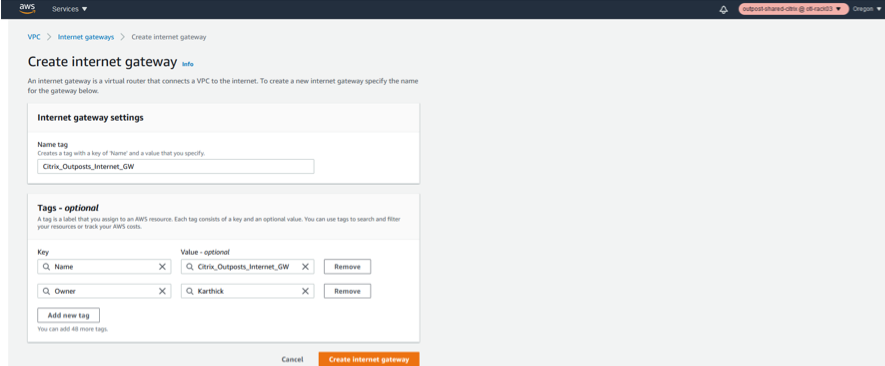Click the AWS logo home icon
The height and width of the screenshot is (366, 885).
tap(27, 8)
